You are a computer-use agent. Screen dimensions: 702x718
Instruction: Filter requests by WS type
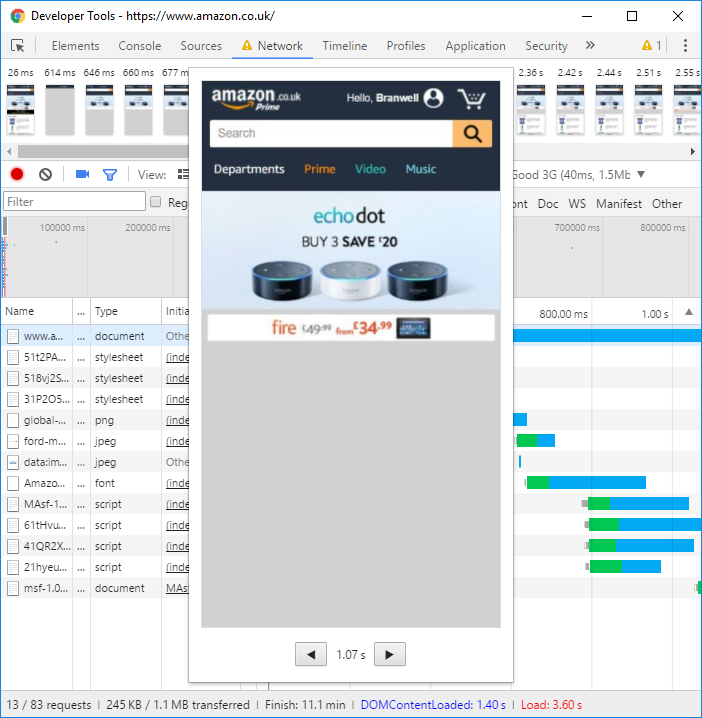pos(577,204)
